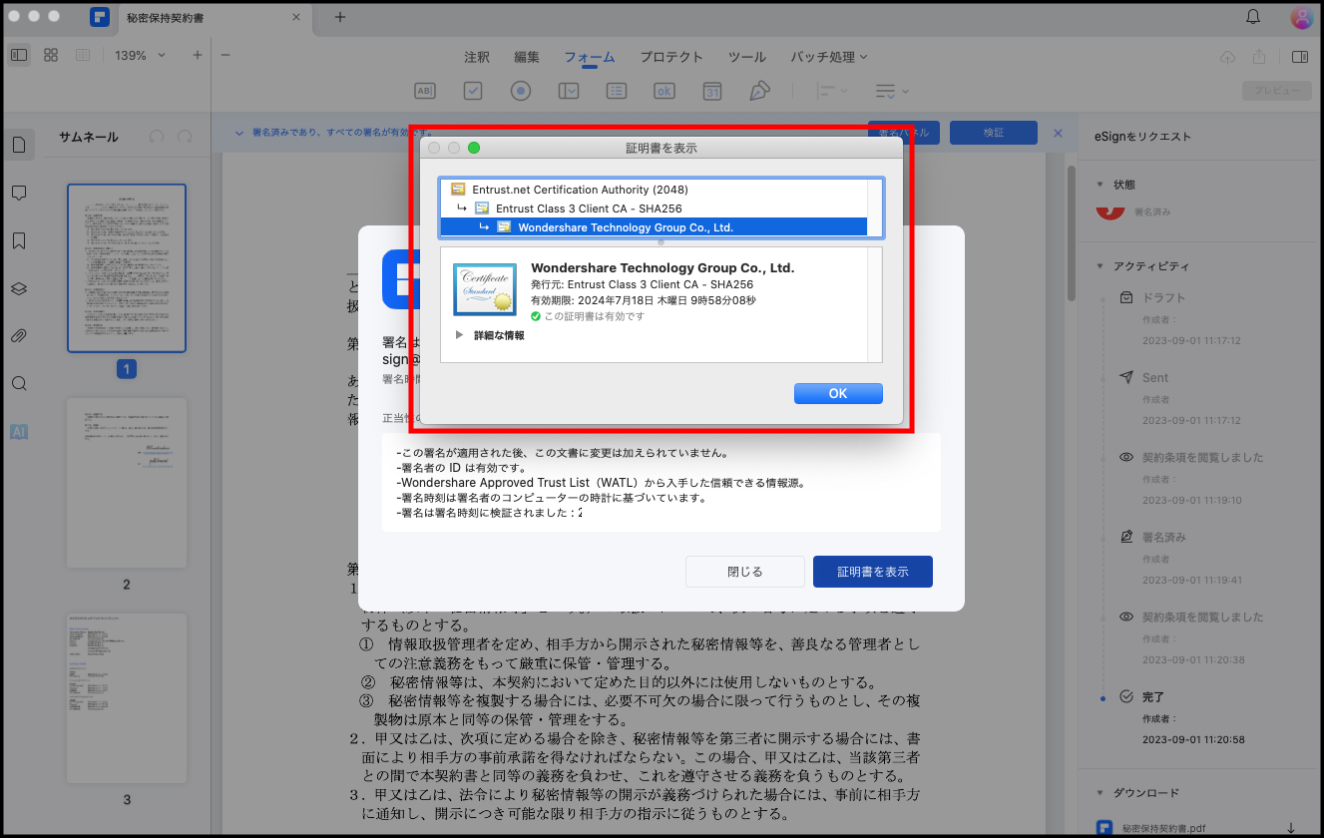
Task: Select the signature field pen tool
Action: [x=760, y=91]
